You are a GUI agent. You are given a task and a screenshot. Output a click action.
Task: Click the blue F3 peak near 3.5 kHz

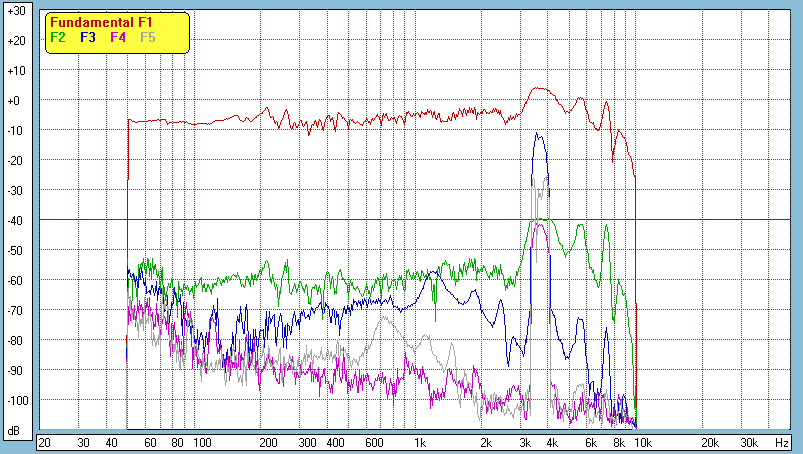coord(539,135)
